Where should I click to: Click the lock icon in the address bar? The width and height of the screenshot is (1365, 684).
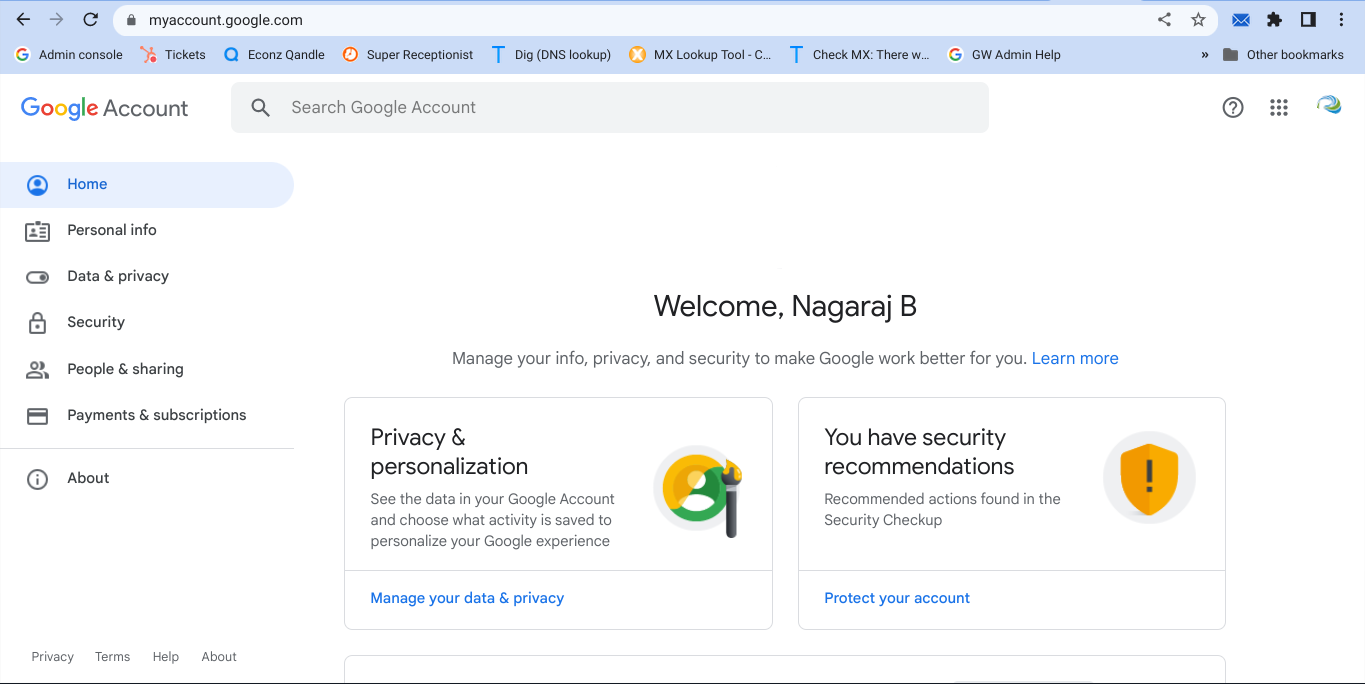pyautogui.click(x=131, y=20)
